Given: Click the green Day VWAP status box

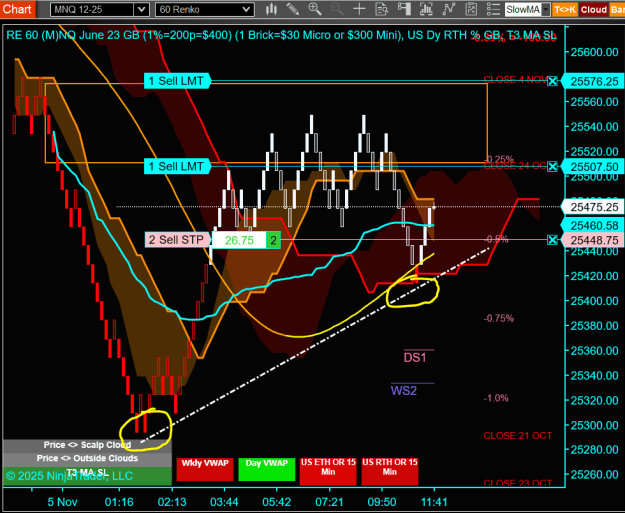Looking at the screenshot, I should tap(267, 470).
